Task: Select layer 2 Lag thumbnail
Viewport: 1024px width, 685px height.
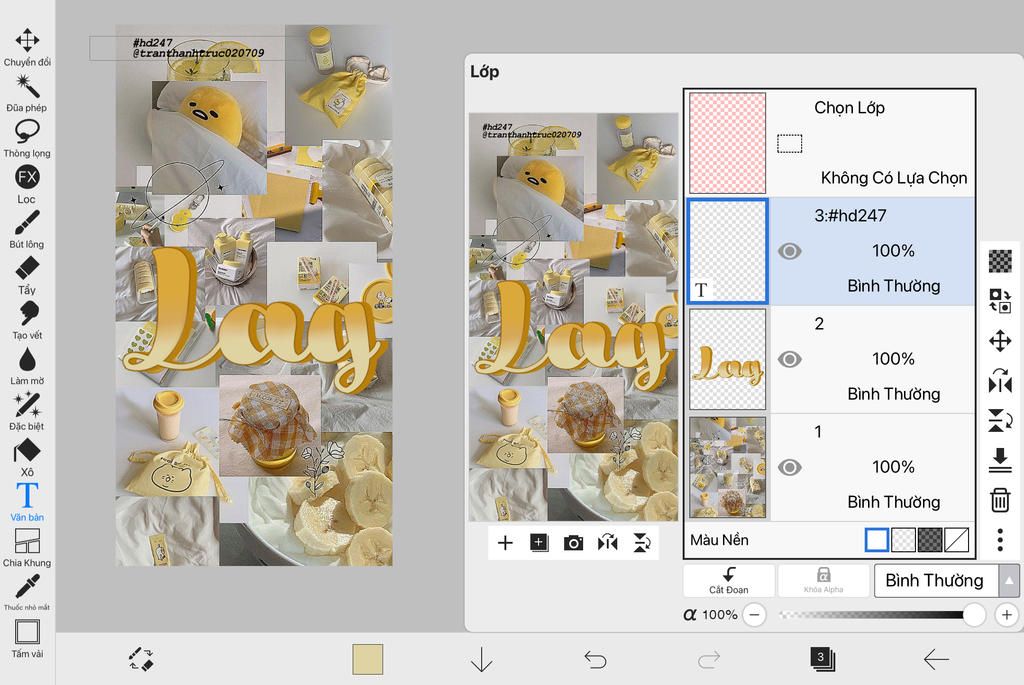Action: point(728,359)
